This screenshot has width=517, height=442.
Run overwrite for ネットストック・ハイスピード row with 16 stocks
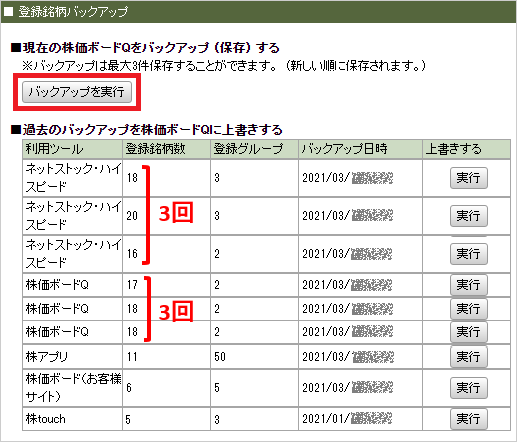[x=469, y=254]
